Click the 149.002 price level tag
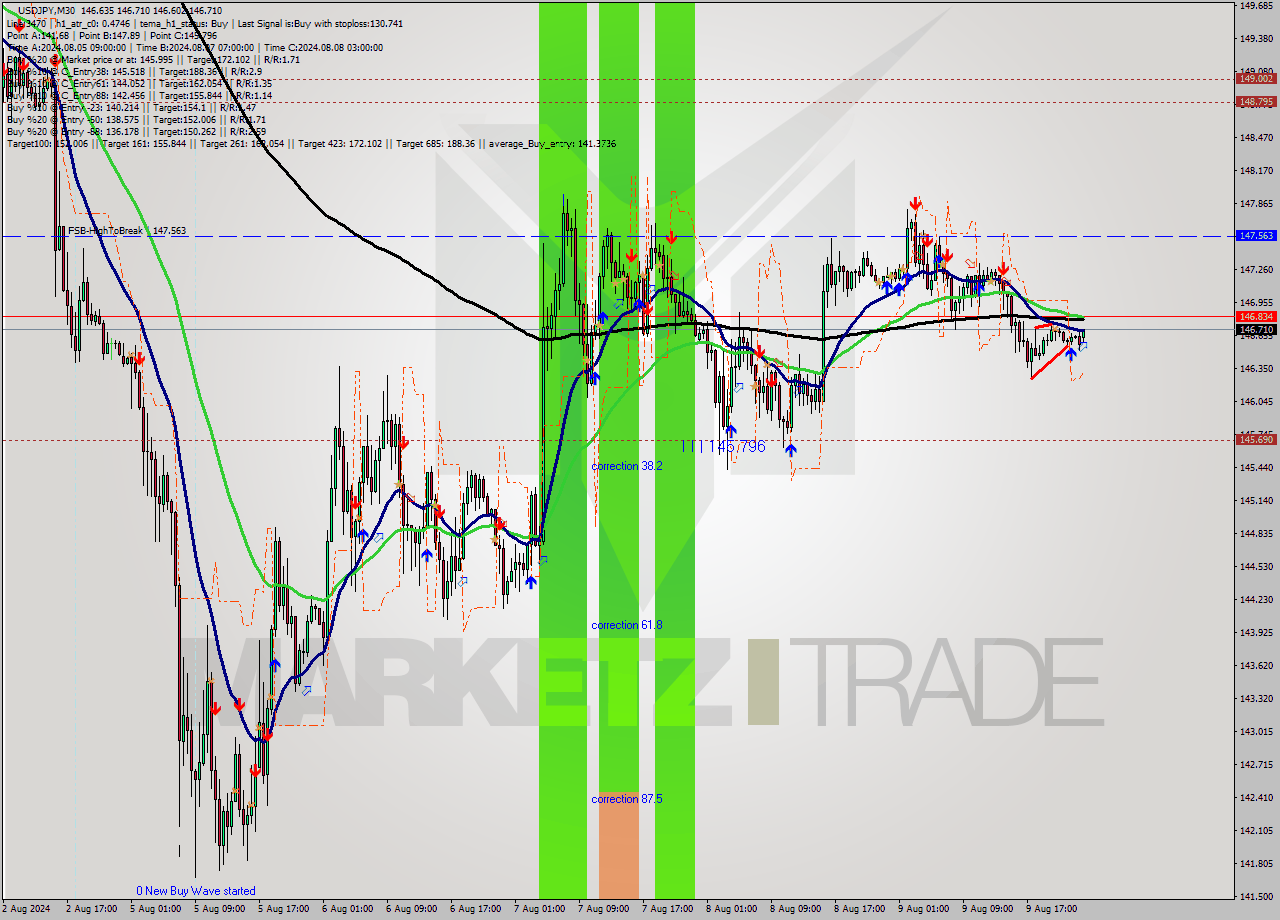 (x=1256, y=78)
